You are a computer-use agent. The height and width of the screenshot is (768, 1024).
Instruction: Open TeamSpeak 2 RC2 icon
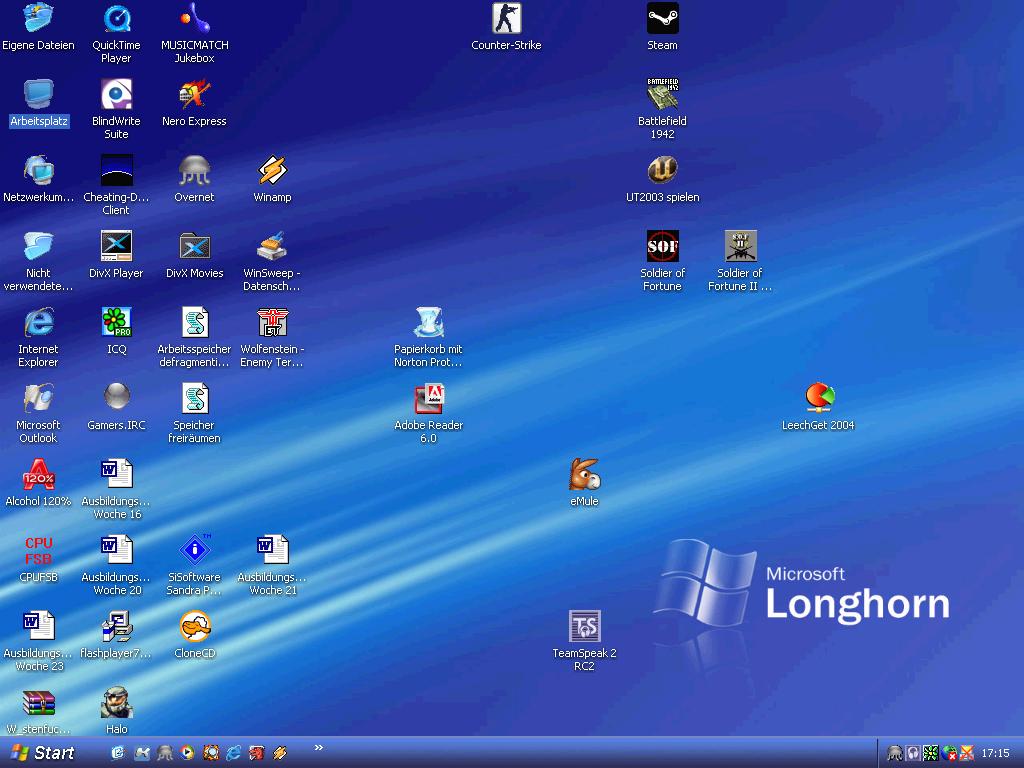click(x=584, y=626)
